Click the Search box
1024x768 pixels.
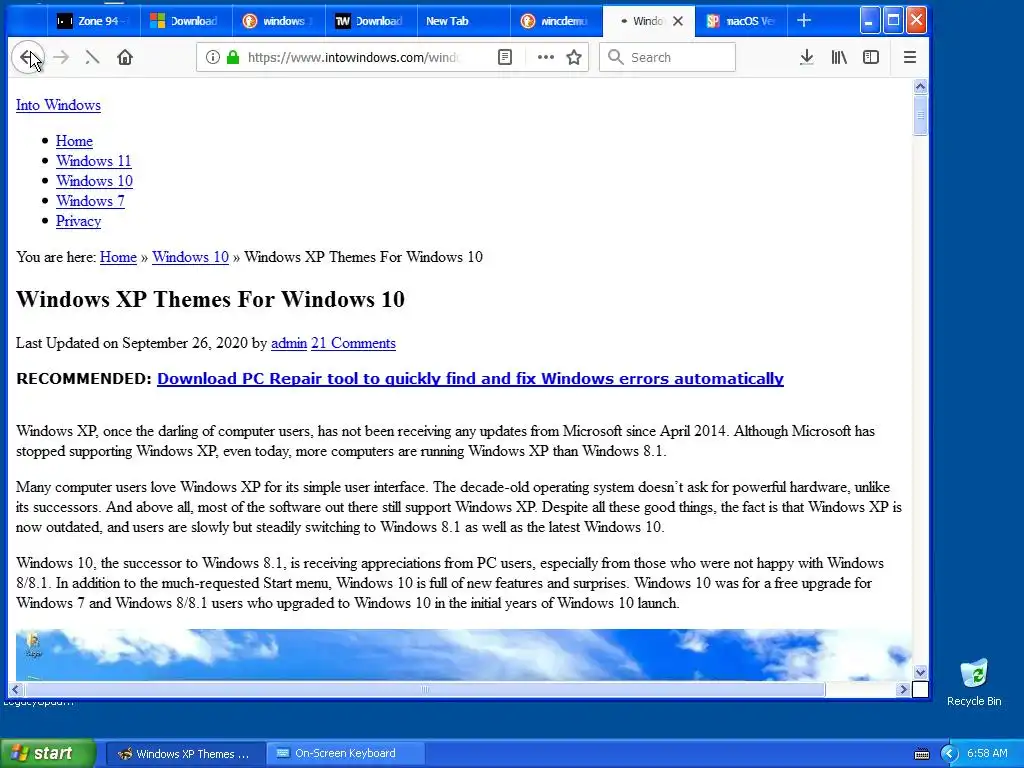(x=667, y=57)
